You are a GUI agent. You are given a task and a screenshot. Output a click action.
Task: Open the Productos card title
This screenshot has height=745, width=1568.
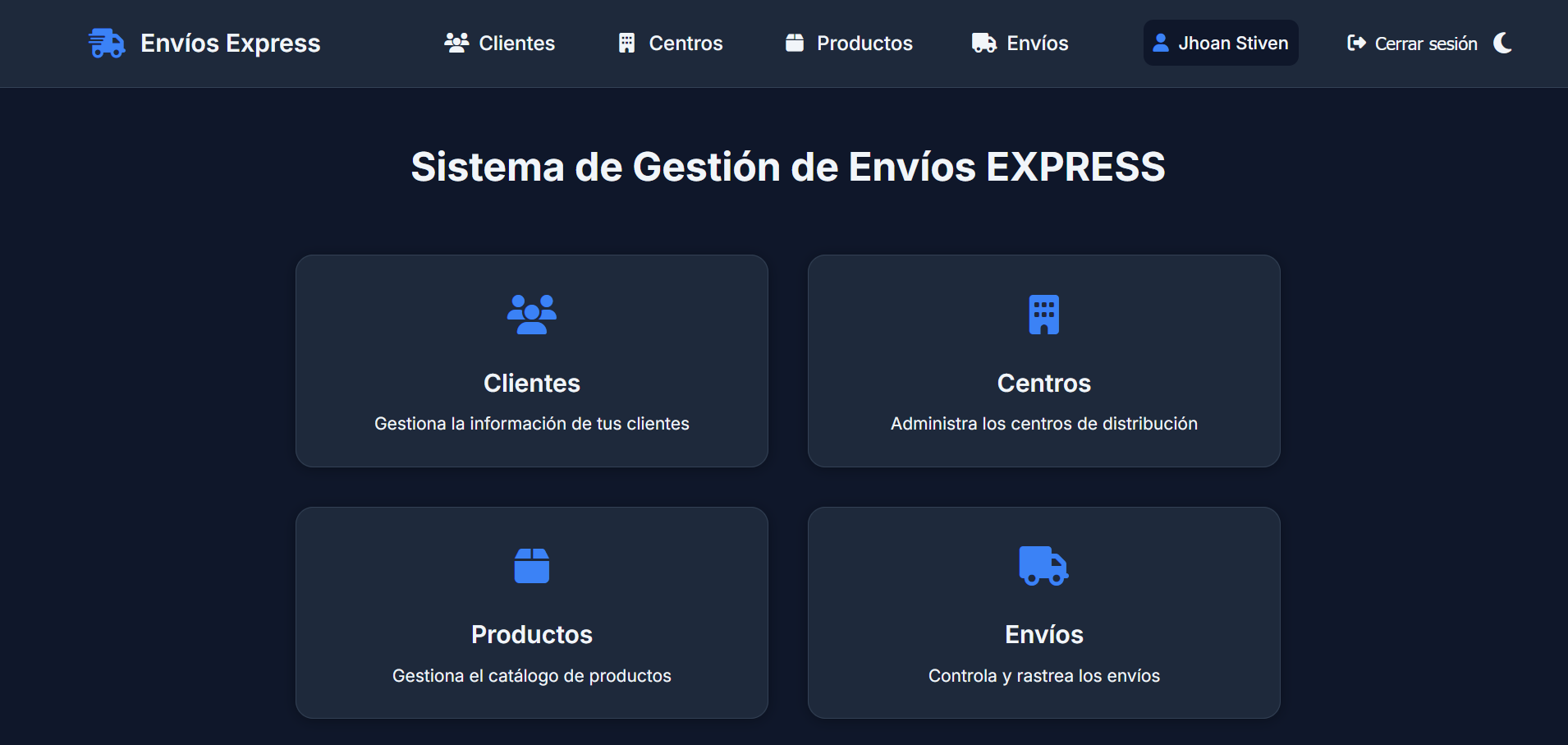531,634
